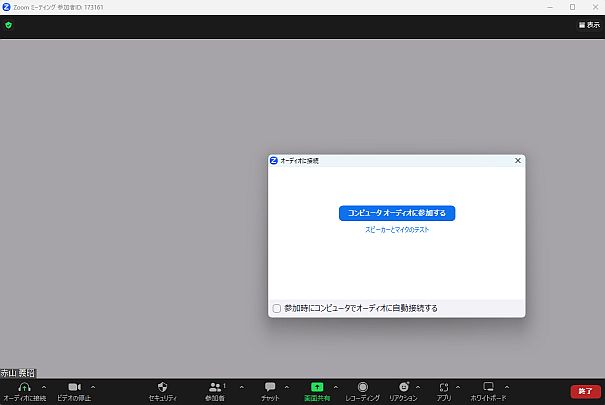
Task: Expand whiteboard options chevron
Action: click(x=507, y=387)
